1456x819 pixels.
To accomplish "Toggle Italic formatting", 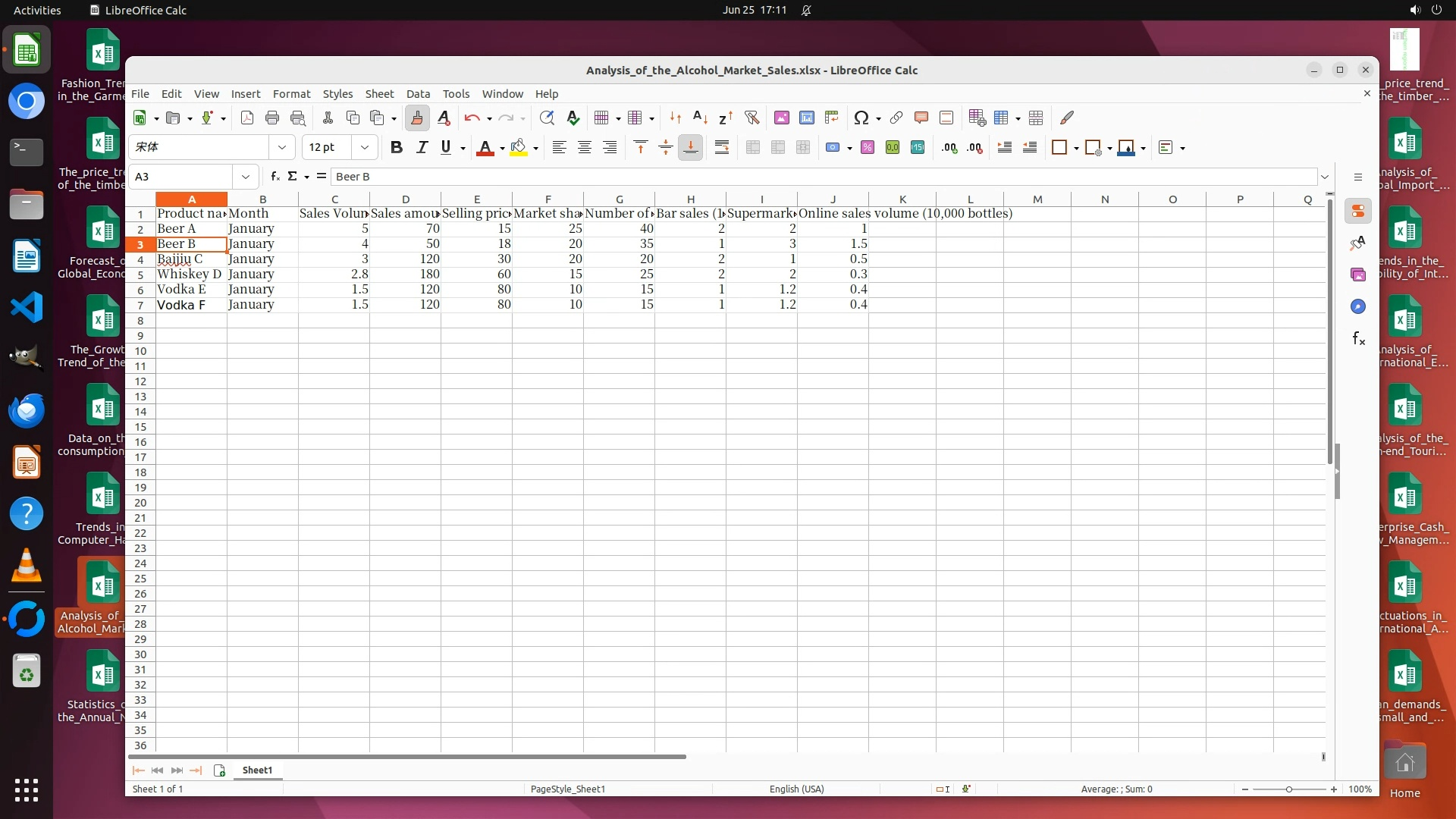I will point(422,147).
